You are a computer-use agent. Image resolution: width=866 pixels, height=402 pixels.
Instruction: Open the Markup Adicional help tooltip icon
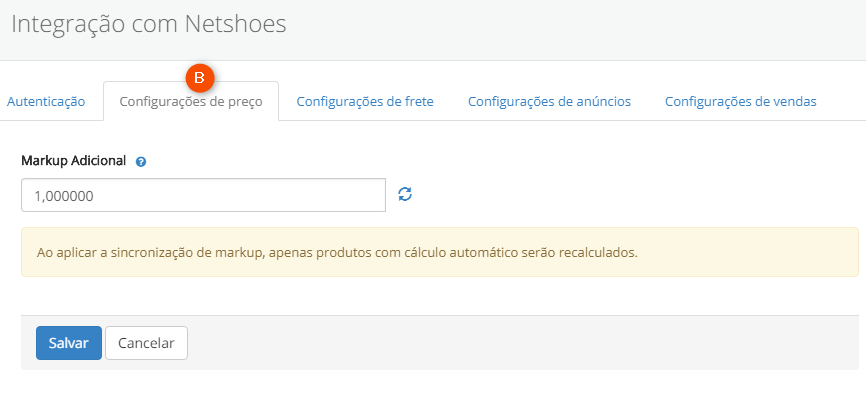coord(141,162)
